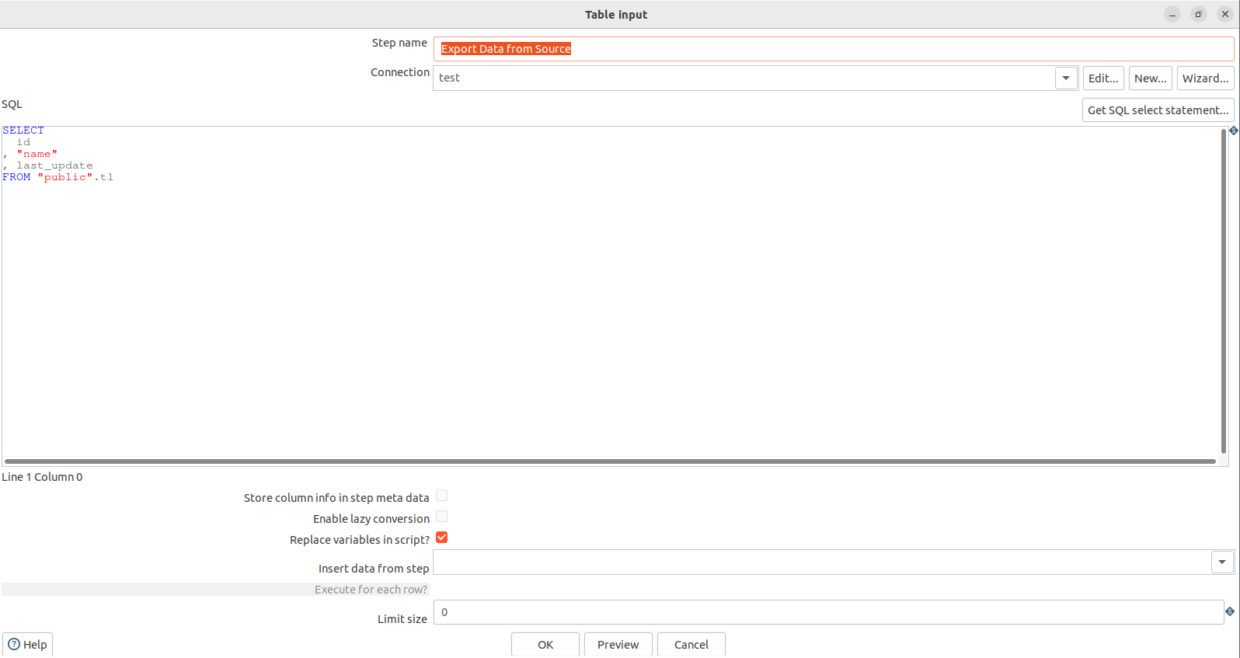Enable lazy conversion
Viewport: 1240px width, 658px height.
coord(441,517)
